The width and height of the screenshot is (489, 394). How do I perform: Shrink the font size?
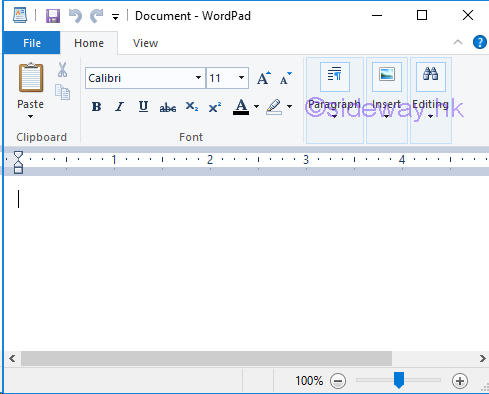click(286, 78)
